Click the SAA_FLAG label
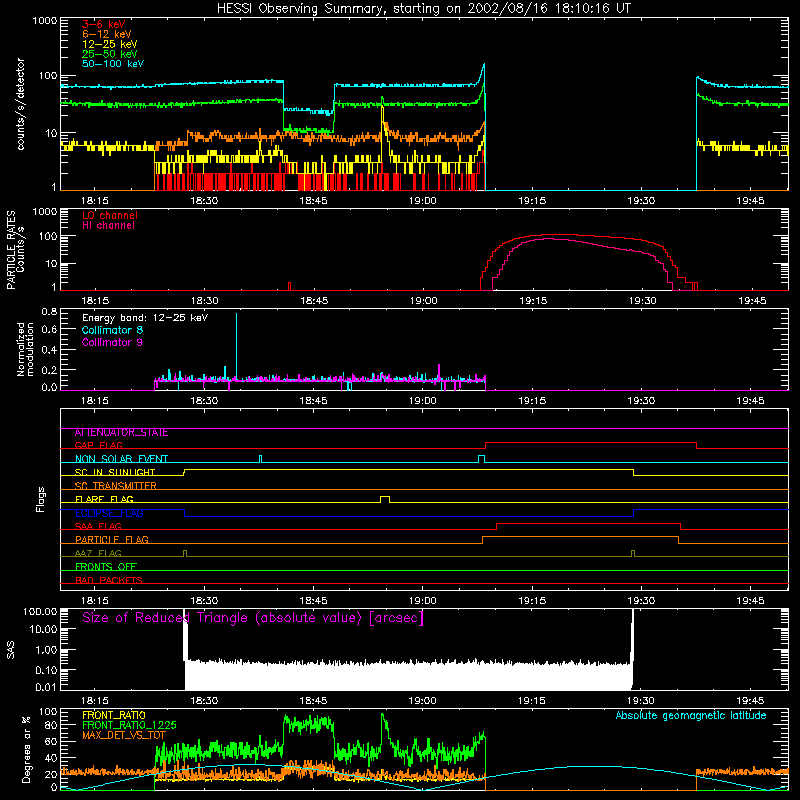The width and height of the screenshot is (800, 800). point(98,526)
